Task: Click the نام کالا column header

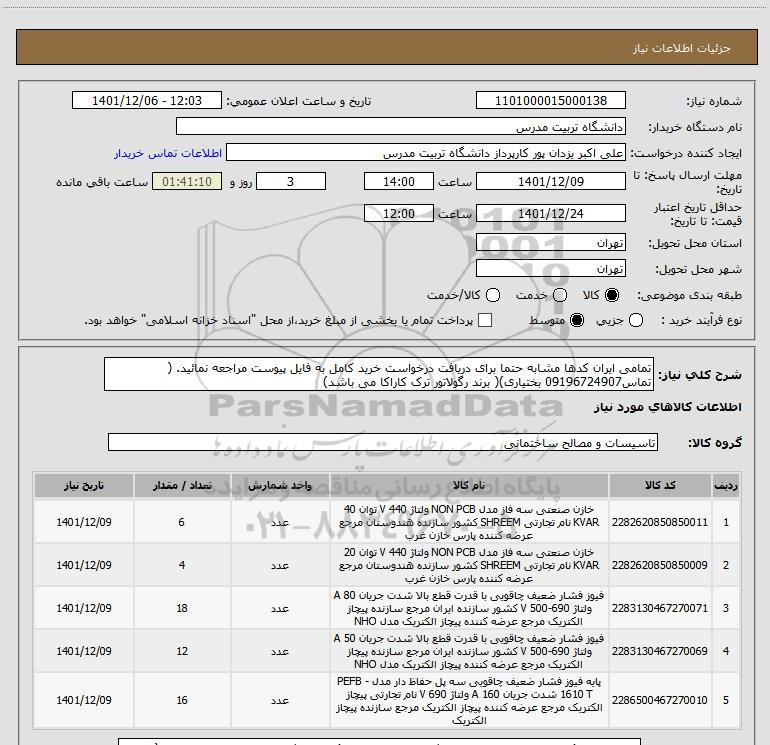Action: click(x=469, y=486)
